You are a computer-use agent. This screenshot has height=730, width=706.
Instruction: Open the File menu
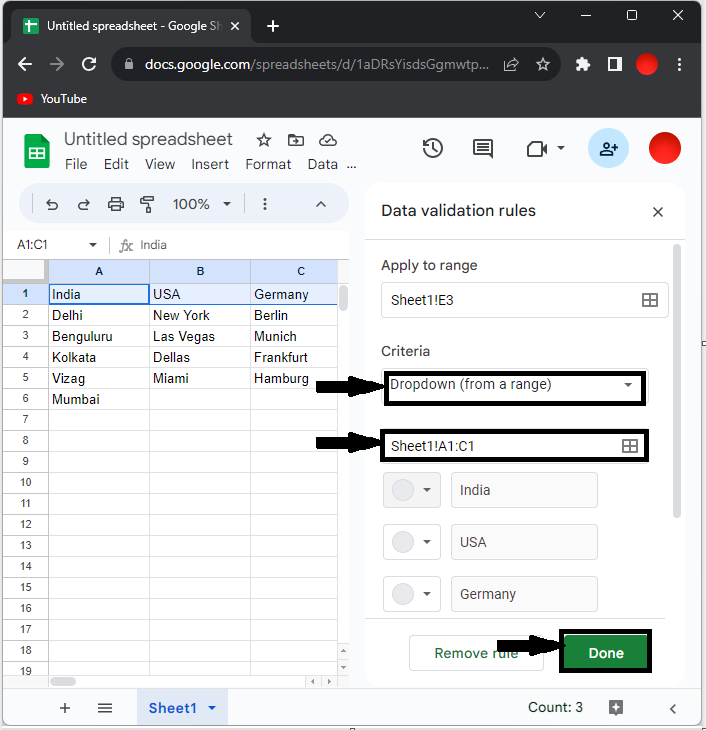click(x=76, y=164)
